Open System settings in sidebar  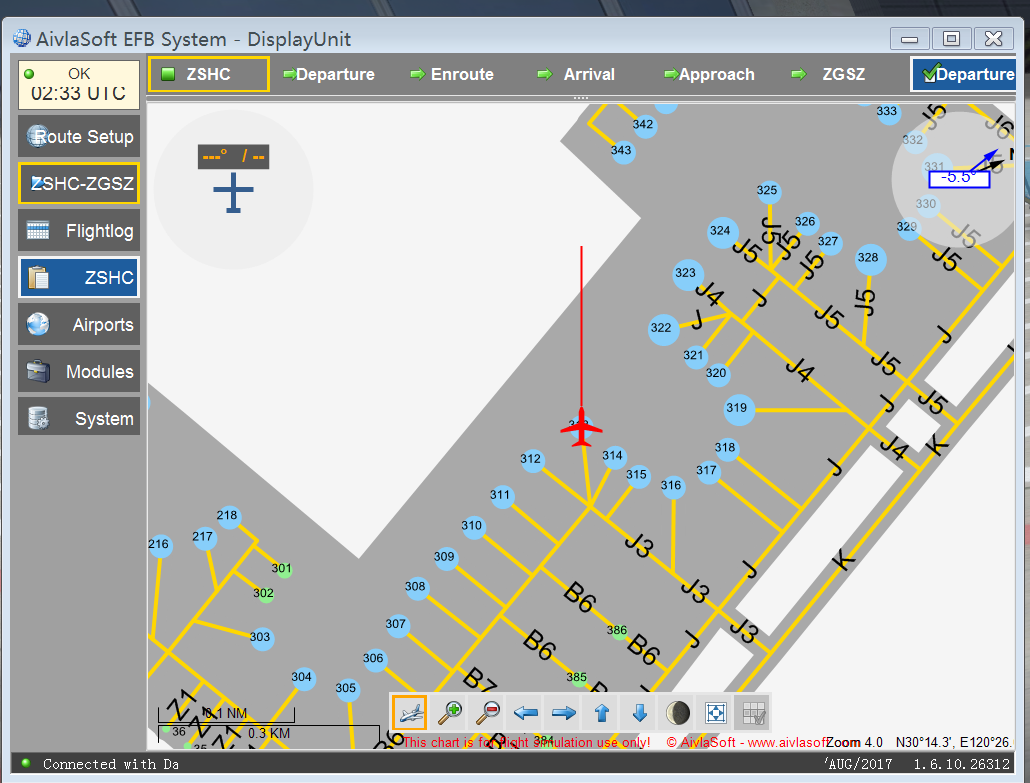tap(79, 419)
